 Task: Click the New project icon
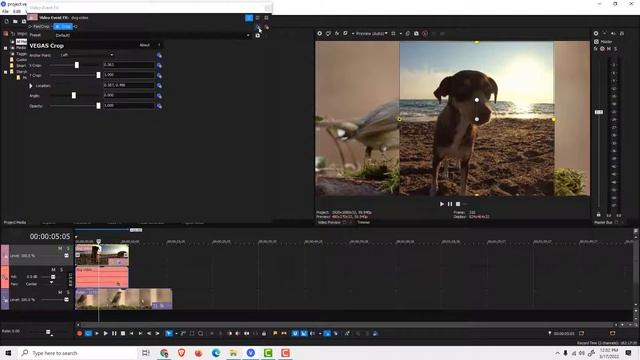coord(7,21)
